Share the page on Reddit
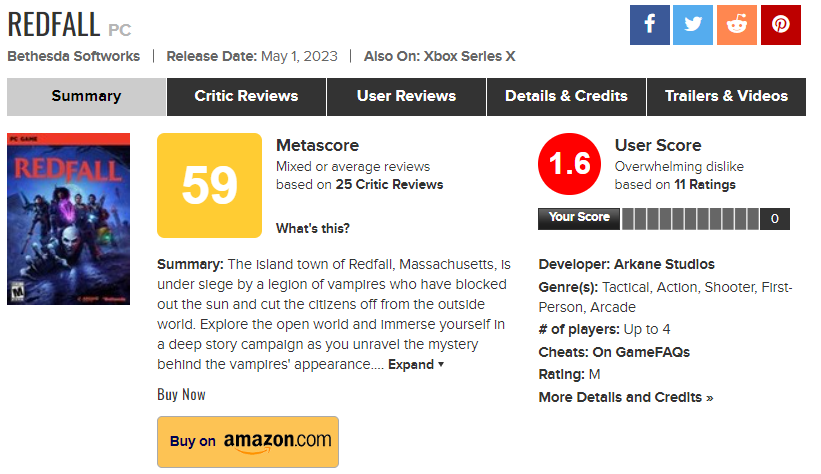 (x=737, y=25)
